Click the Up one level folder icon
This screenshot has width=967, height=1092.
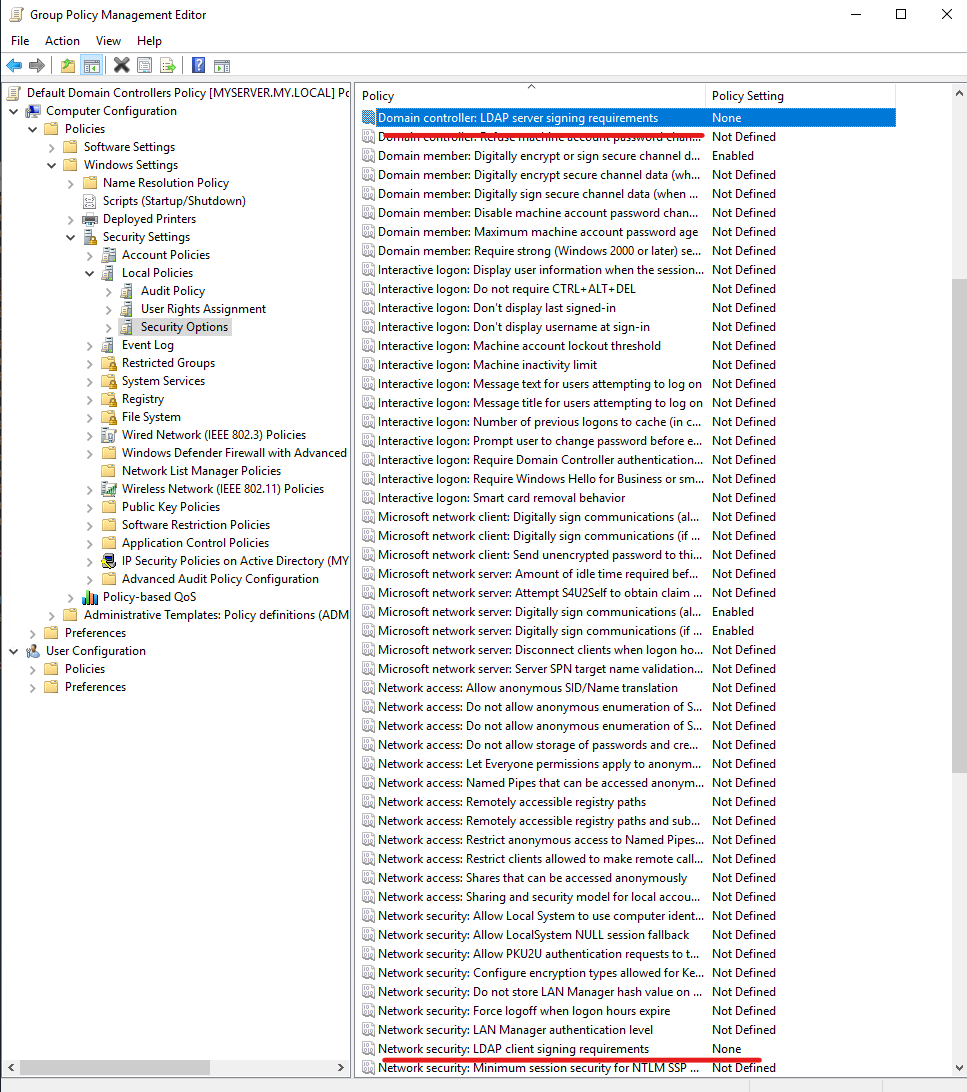point(67,66)
